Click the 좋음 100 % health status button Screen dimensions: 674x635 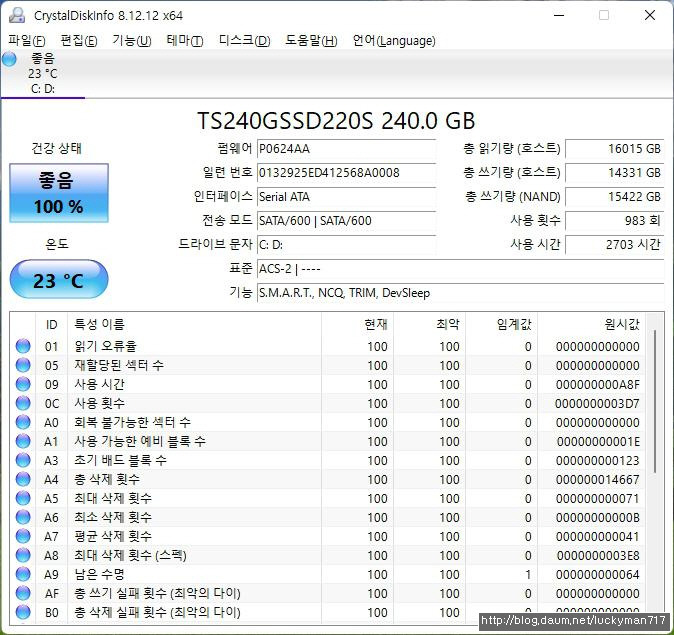pyautogui.click(x=59, y=193)
